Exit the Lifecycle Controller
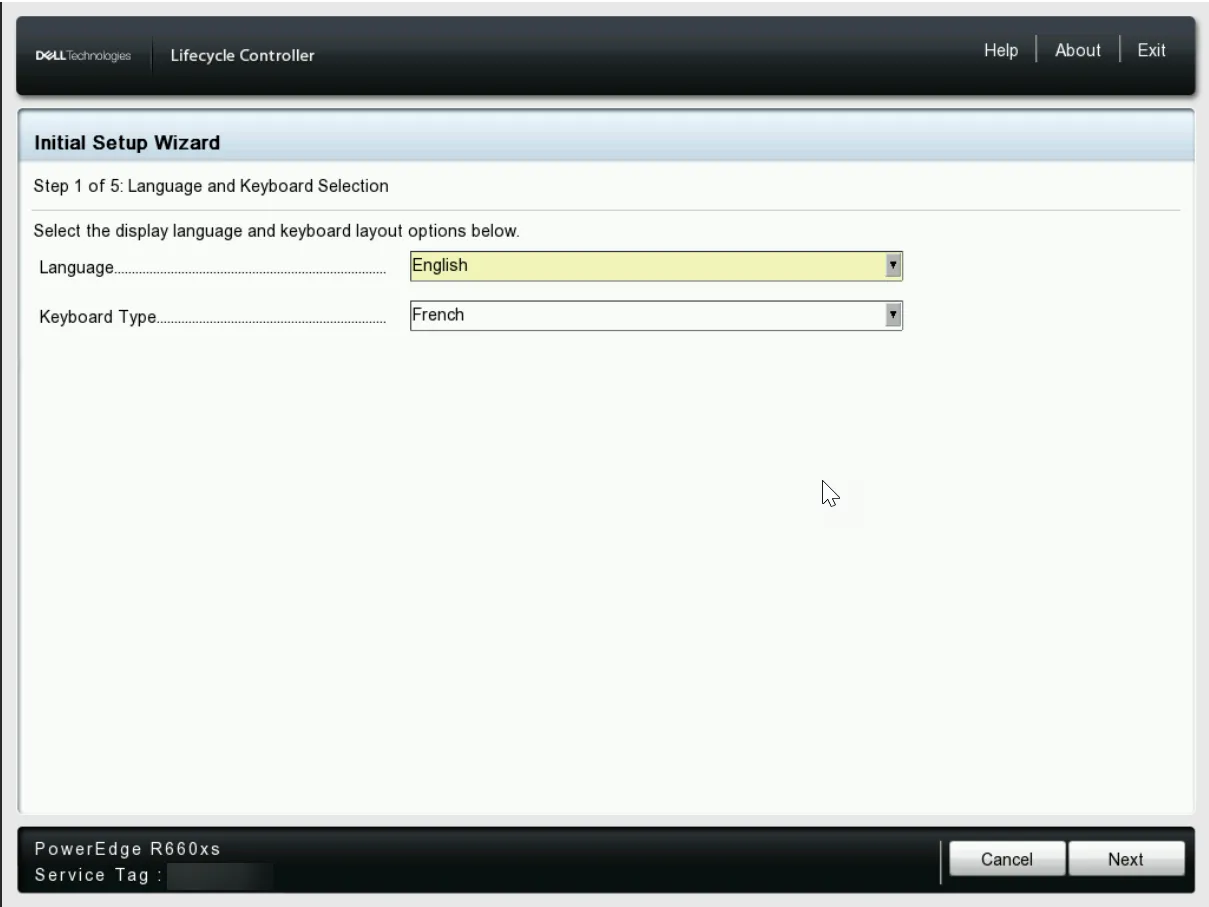 coord(1151,51)
